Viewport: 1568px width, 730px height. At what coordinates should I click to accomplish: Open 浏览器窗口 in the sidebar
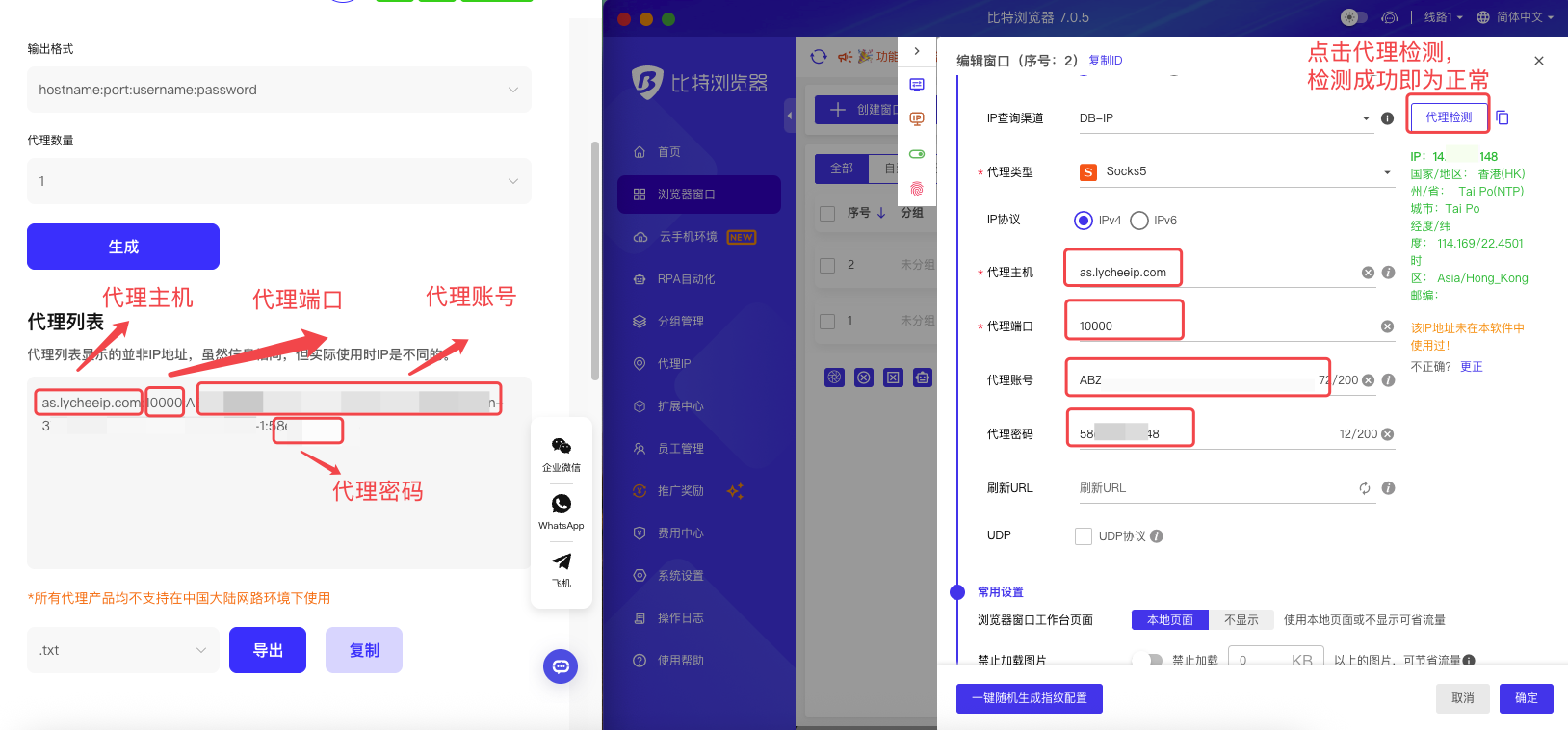tap(699, 195)
